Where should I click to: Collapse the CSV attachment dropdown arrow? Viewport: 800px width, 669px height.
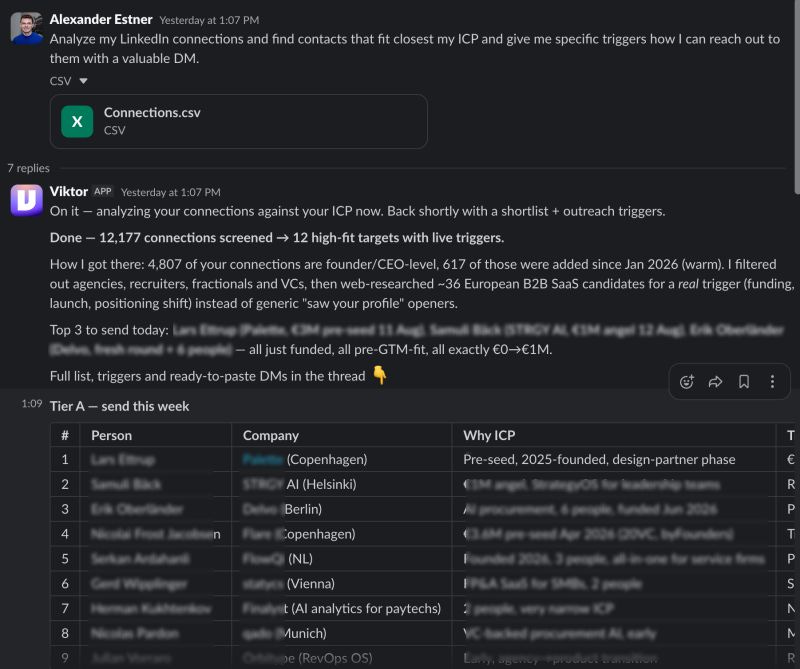(x=83, y=81)
